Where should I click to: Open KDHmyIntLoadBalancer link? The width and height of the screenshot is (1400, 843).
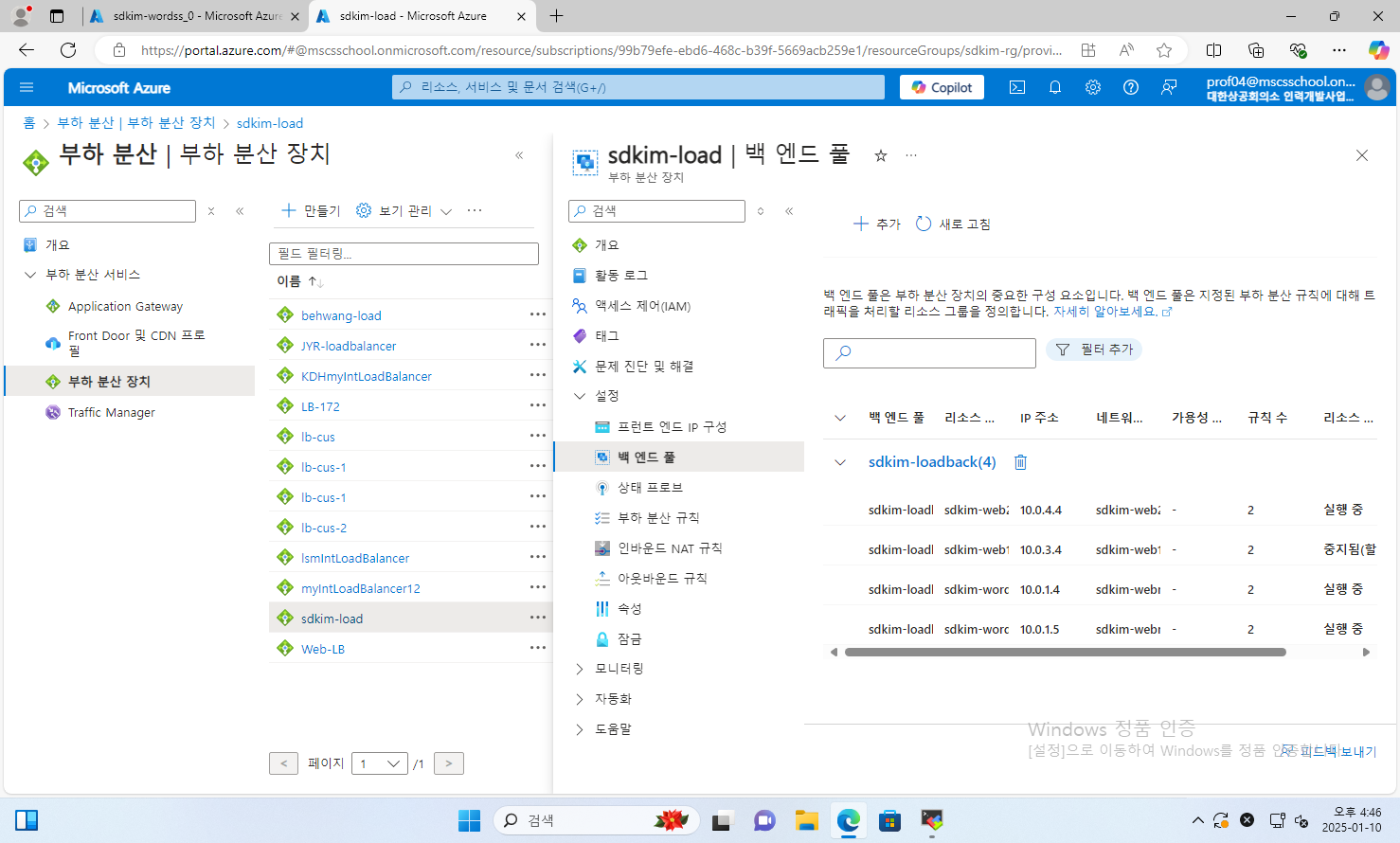point(367,376)
